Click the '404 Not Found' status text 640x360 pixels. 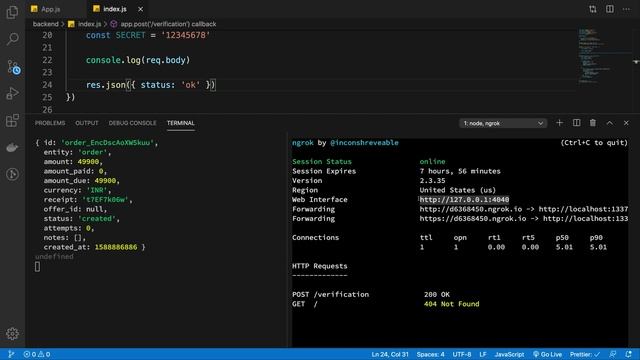pyautogui.click(x=451, y=304)
